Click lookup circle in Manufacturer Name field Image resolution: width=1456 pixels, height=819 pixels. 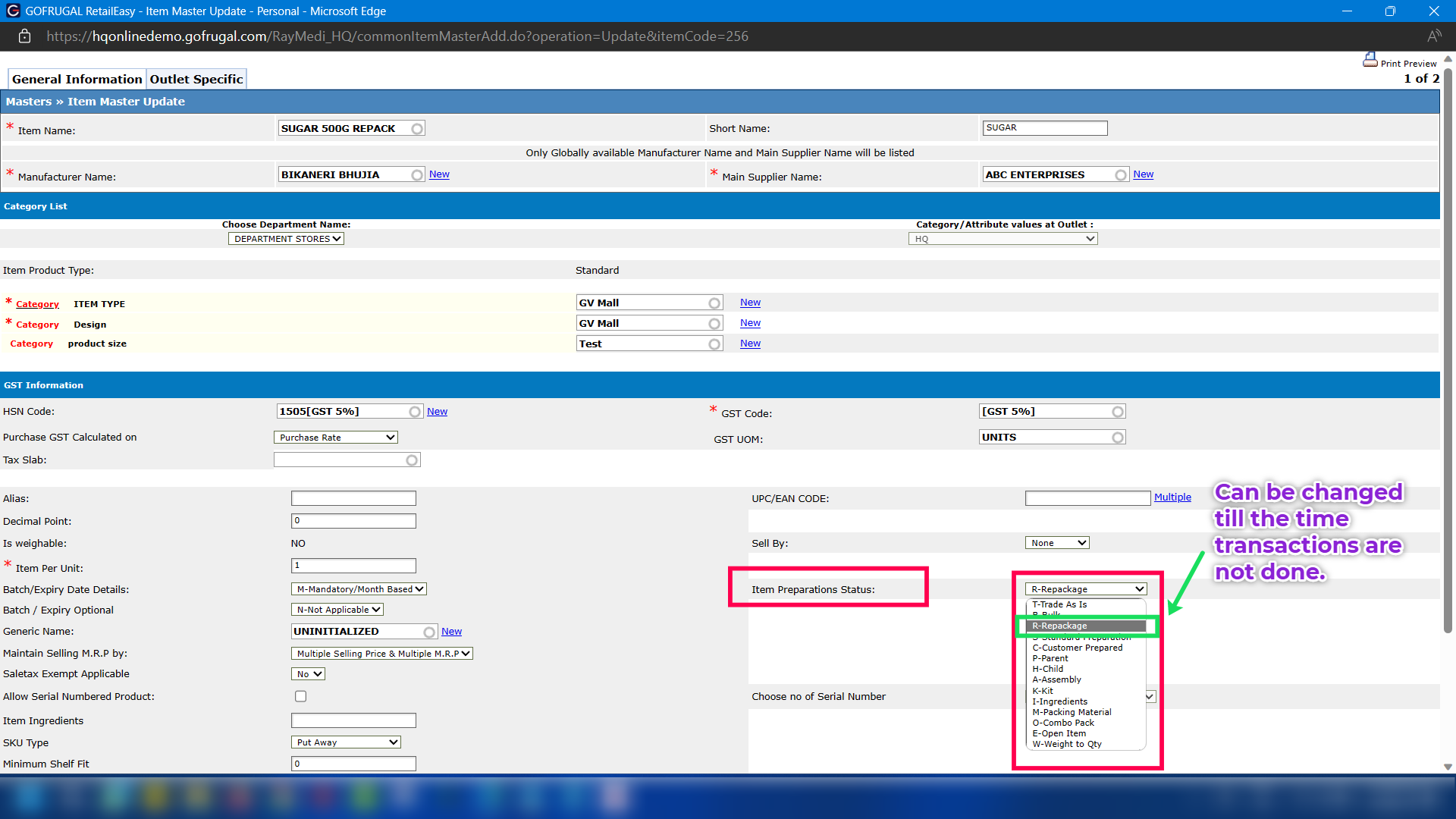tap(417, 175)
